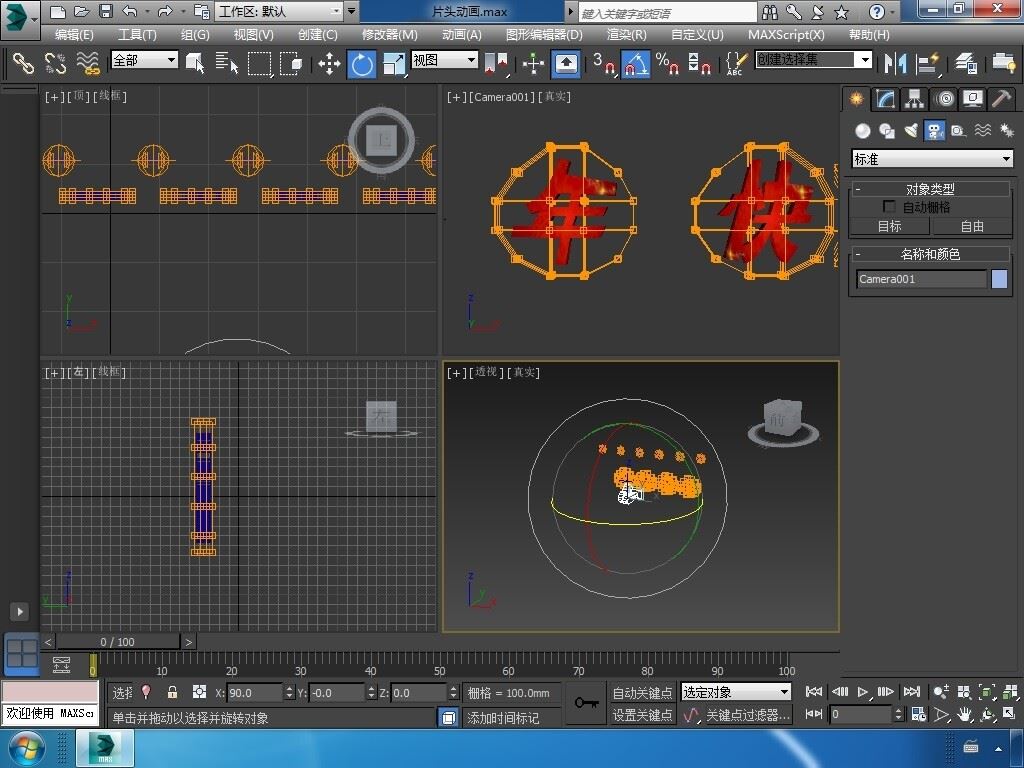Click the Bind to Space Warp icon

[88, 63]
